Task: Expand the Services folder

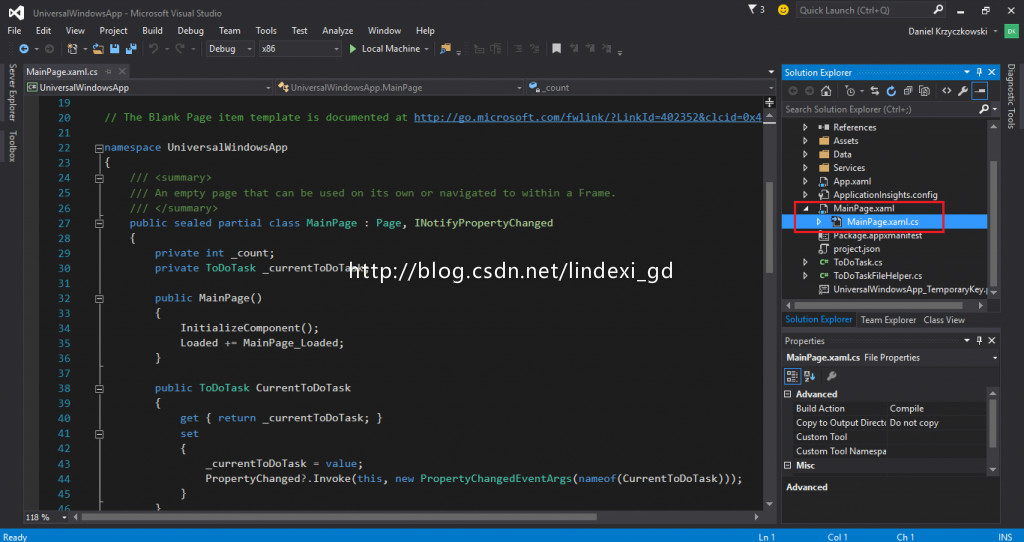Action: 805,168
